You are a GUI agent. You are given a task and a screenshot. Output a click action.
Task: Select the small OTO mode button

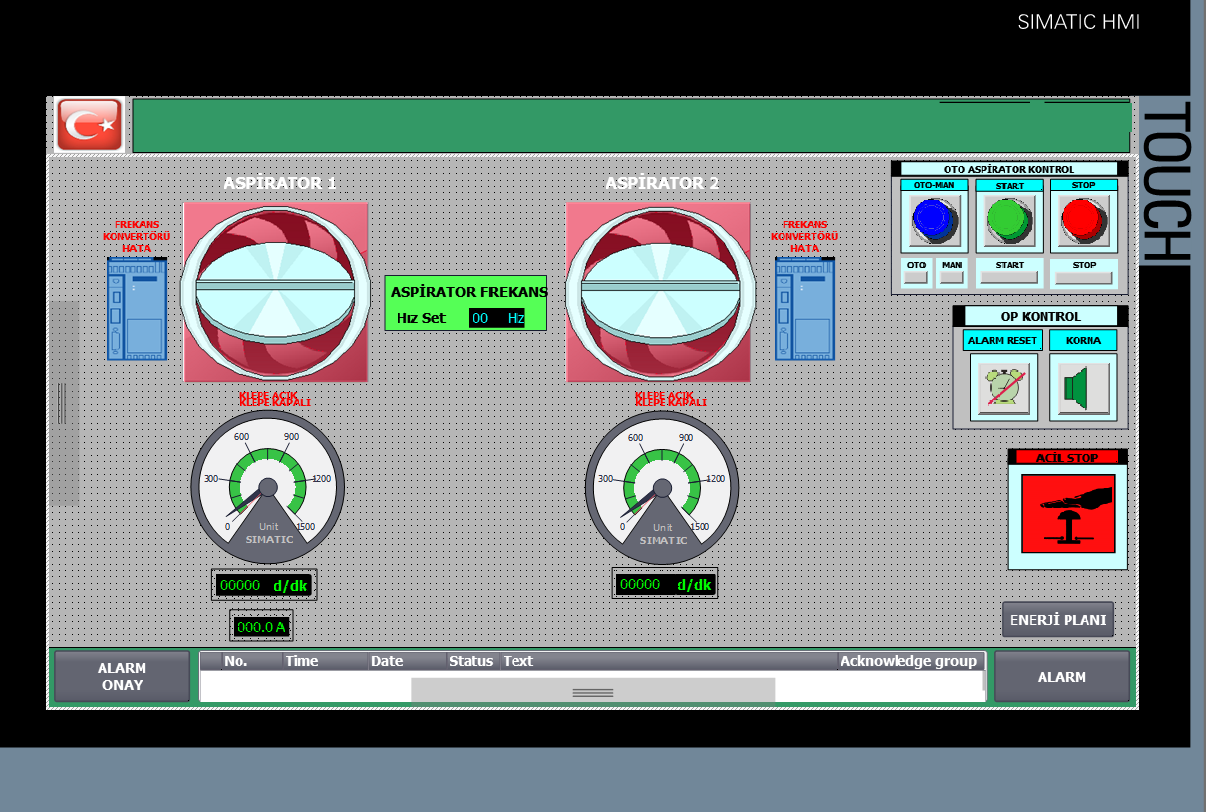(x=916, y=272)
